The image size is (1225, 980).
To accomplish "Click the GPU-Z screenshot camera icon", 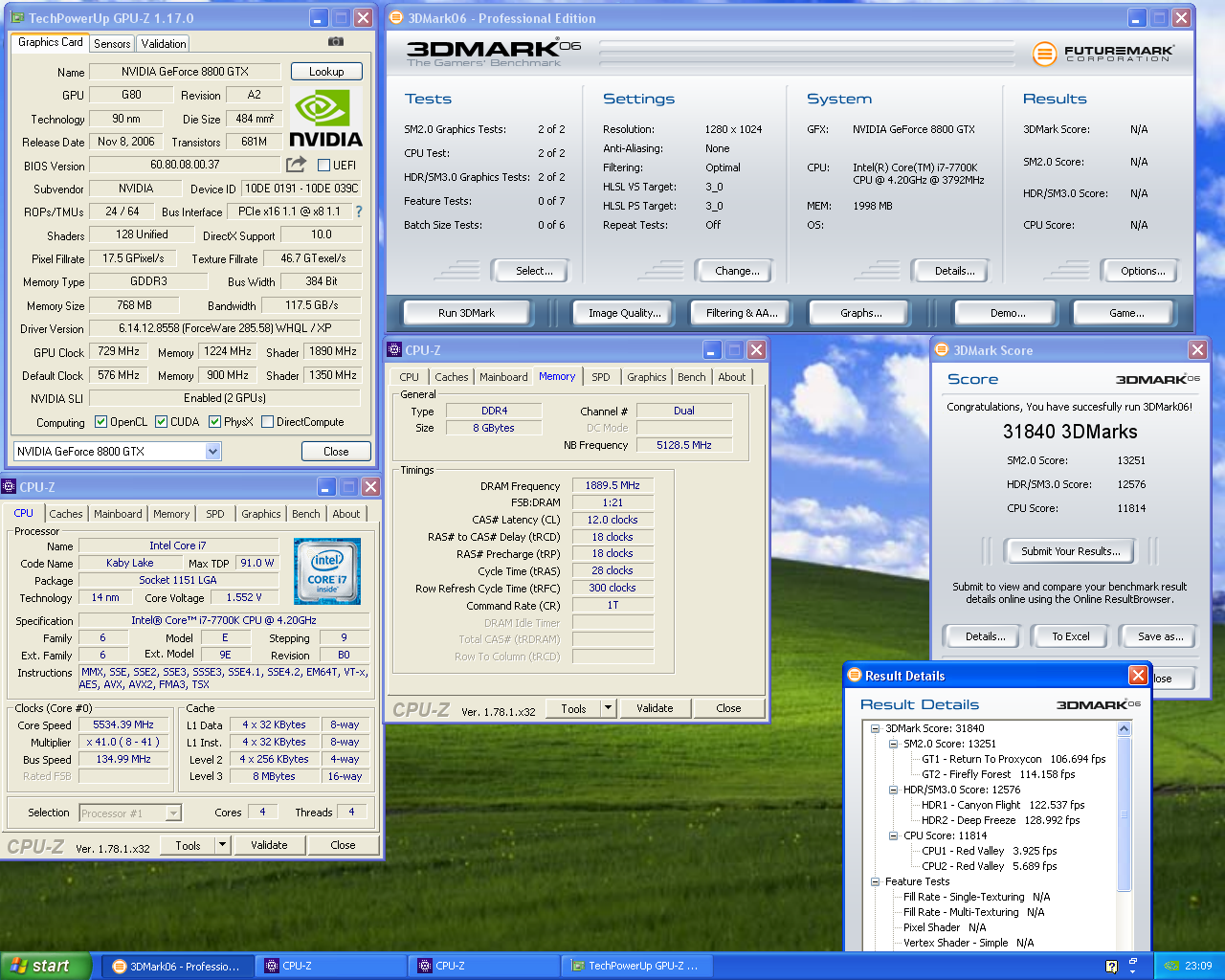I will point(336,42).
